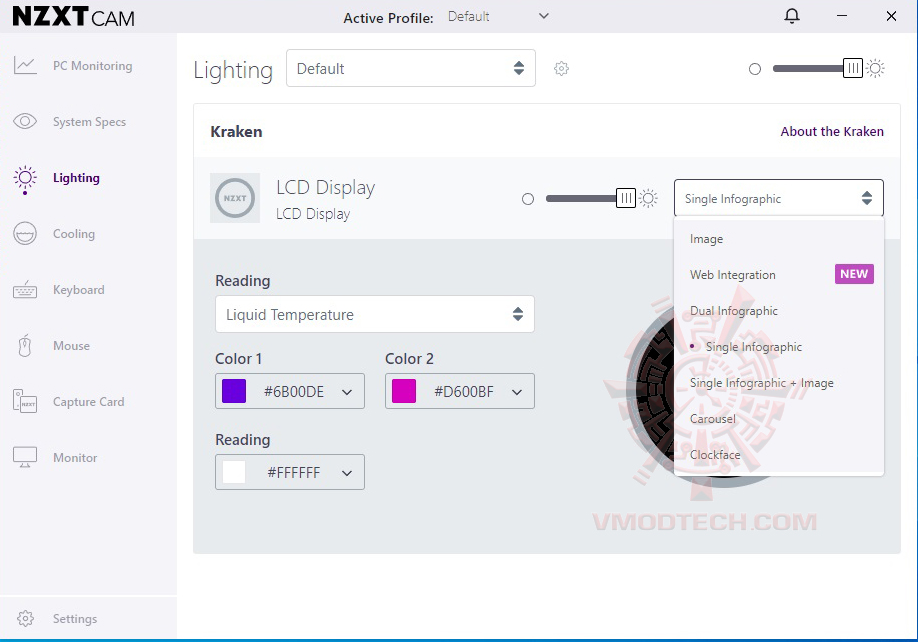Close the NZXT CAM window

(891, 16)
